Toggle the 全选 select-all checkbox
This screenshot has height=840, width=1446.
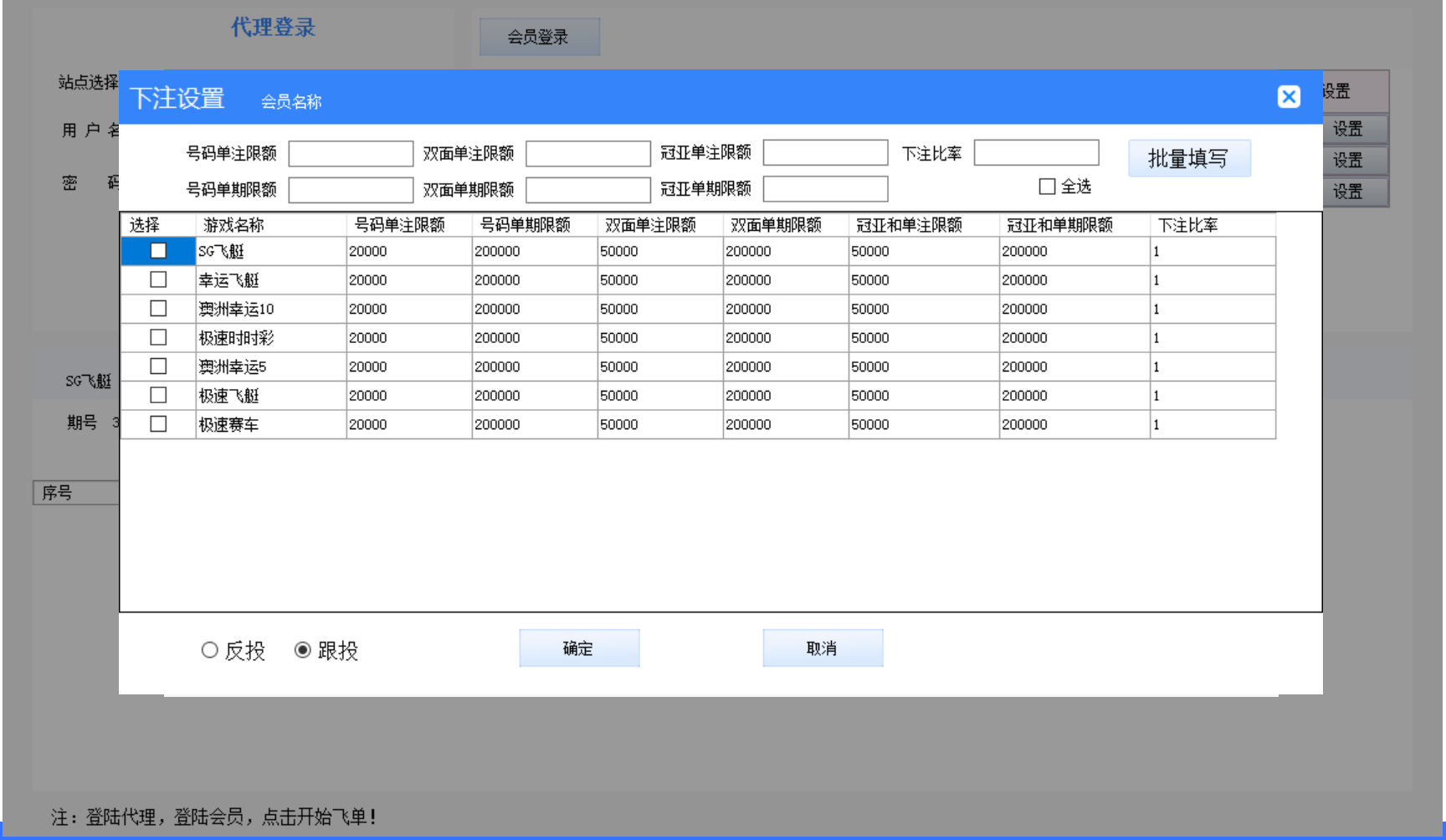(1047, 187)
